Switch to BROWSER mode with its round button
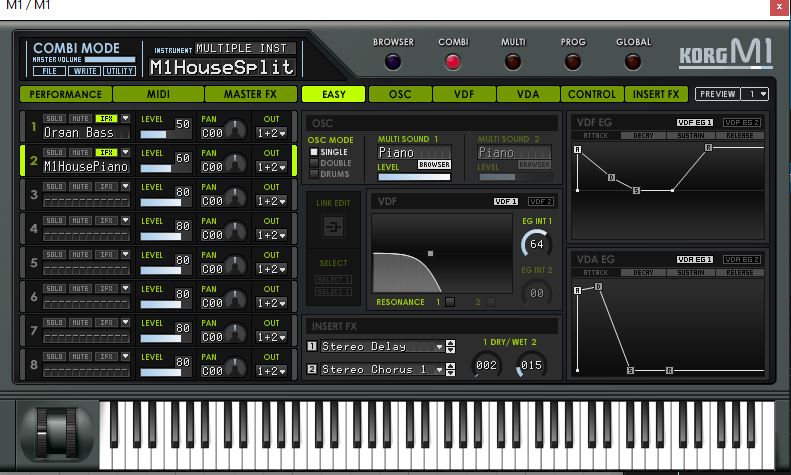791x475 pixels. click(x=392, y=62)
